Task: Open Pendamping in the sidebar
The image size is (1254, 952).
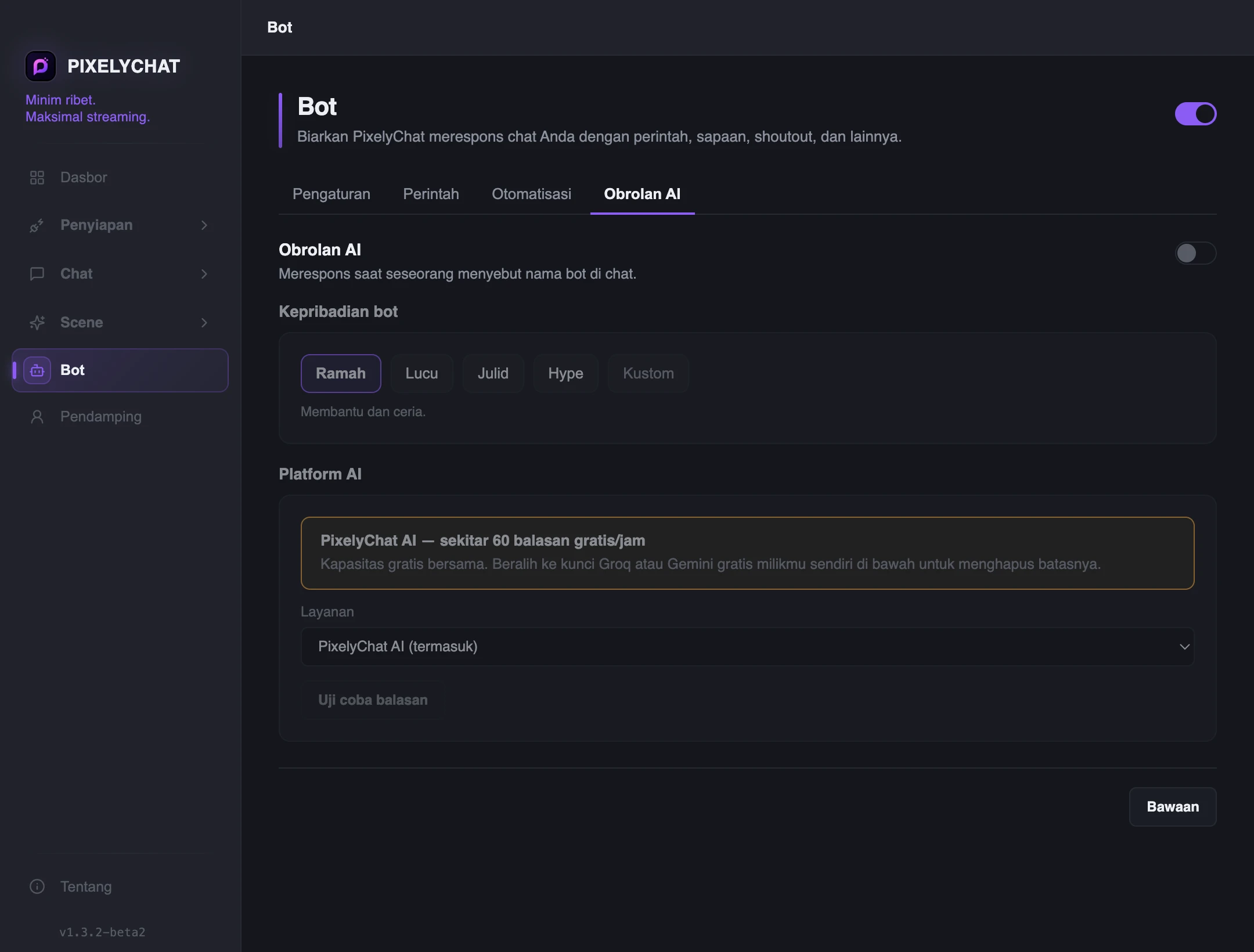Action: [x=120, y=417]
